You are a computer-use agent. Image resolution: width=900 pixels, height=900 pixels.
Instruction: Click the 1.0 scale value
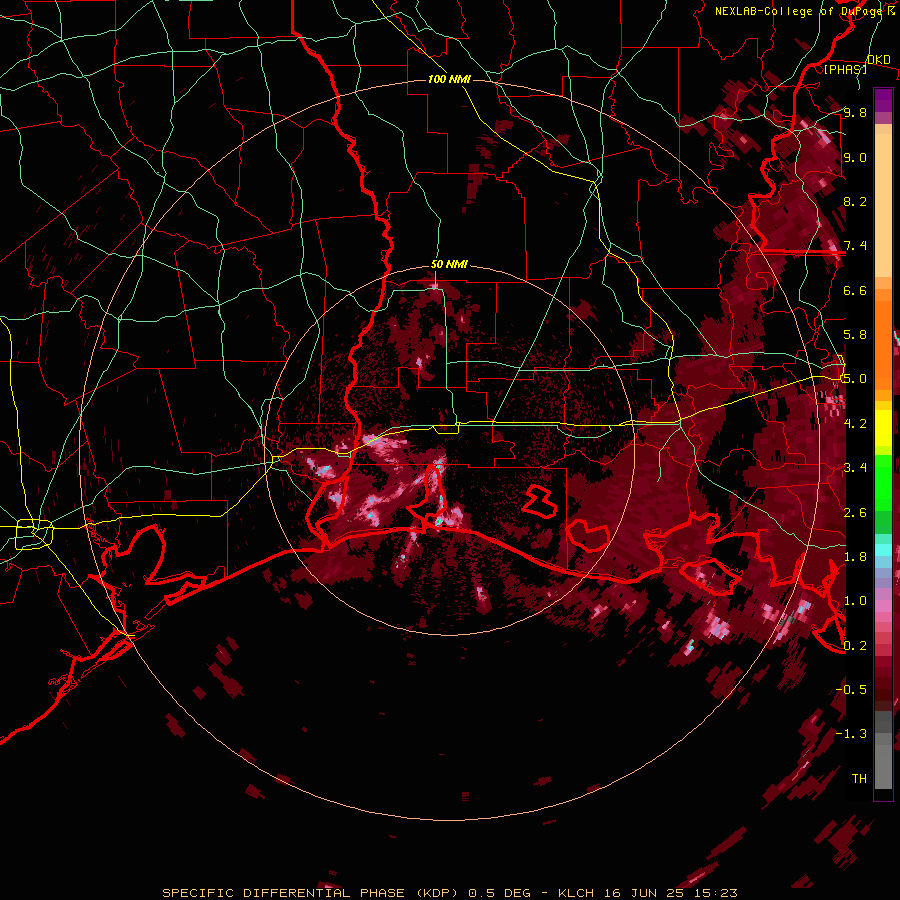point(855,600)
